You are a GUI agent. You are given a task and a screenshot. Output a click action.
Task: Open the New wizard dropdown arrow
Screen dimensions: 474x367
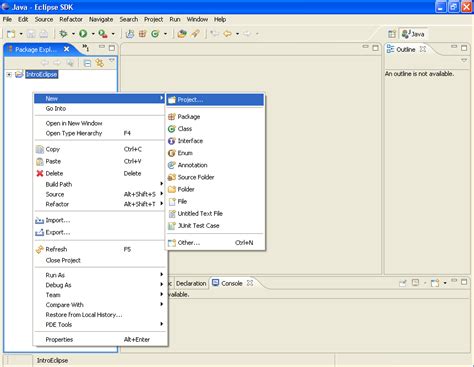21,34
